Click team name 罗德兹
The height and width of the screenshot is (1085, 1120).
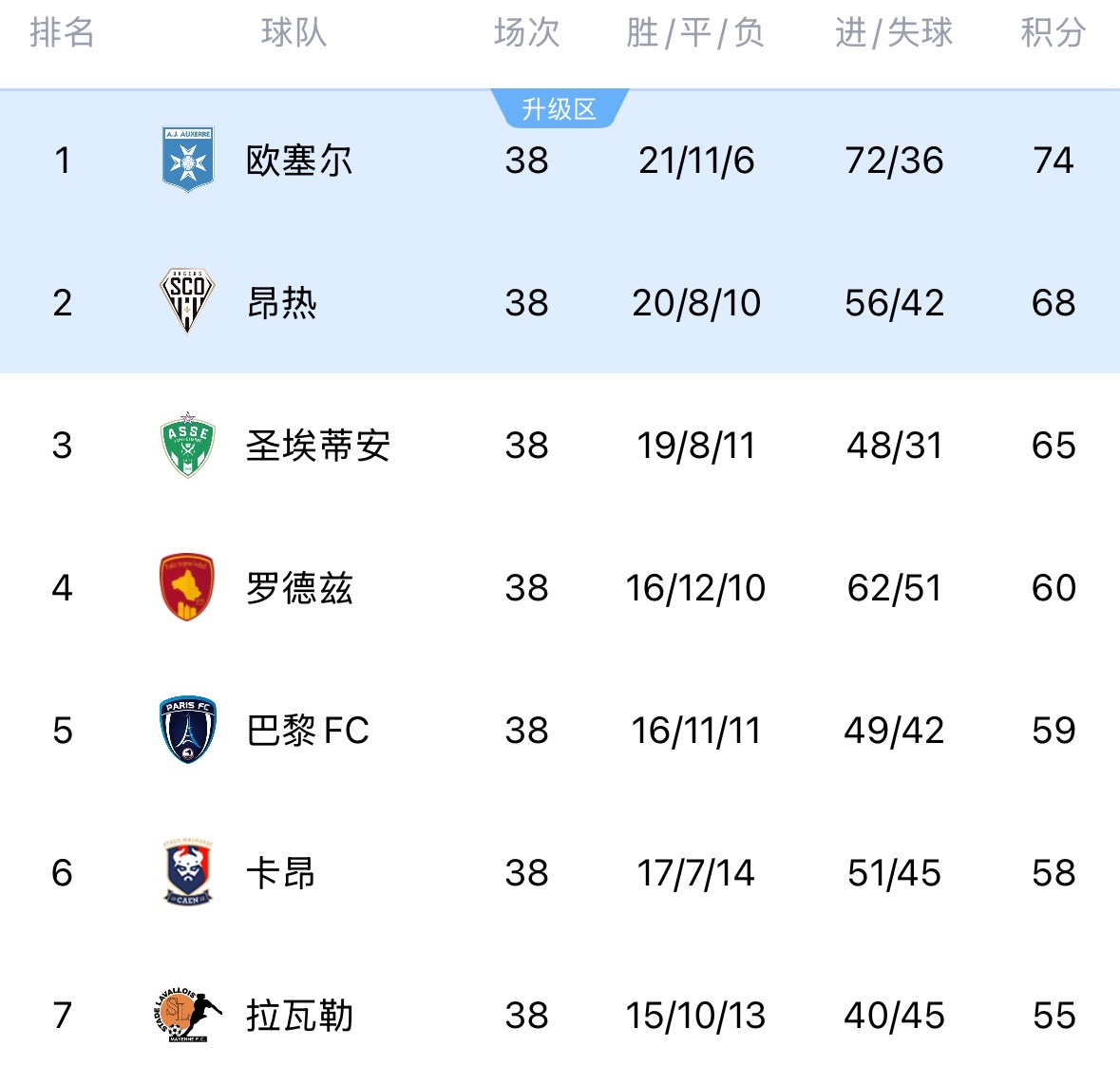coord(299,588)
